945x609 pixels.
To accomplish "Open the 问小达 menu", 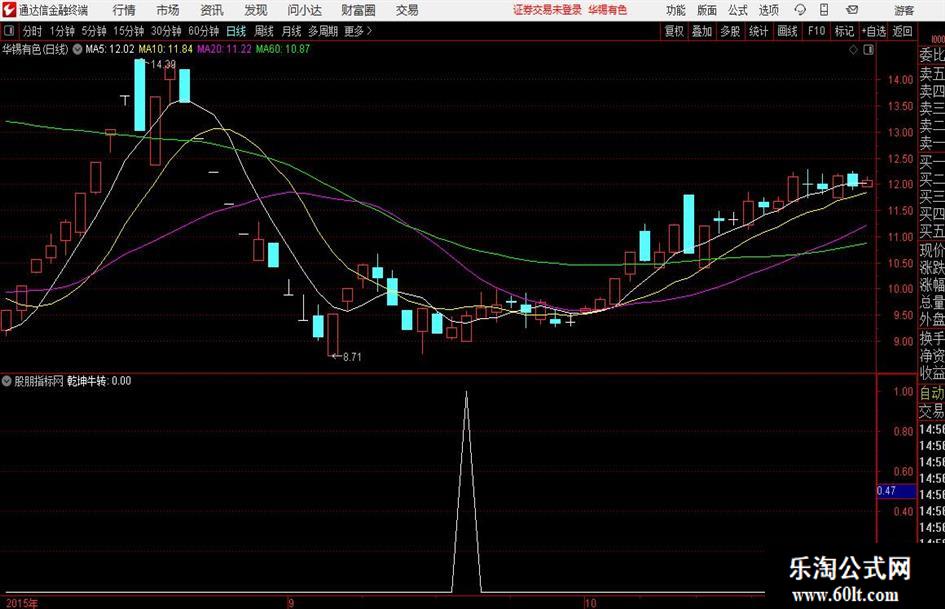I will point(304,10).
